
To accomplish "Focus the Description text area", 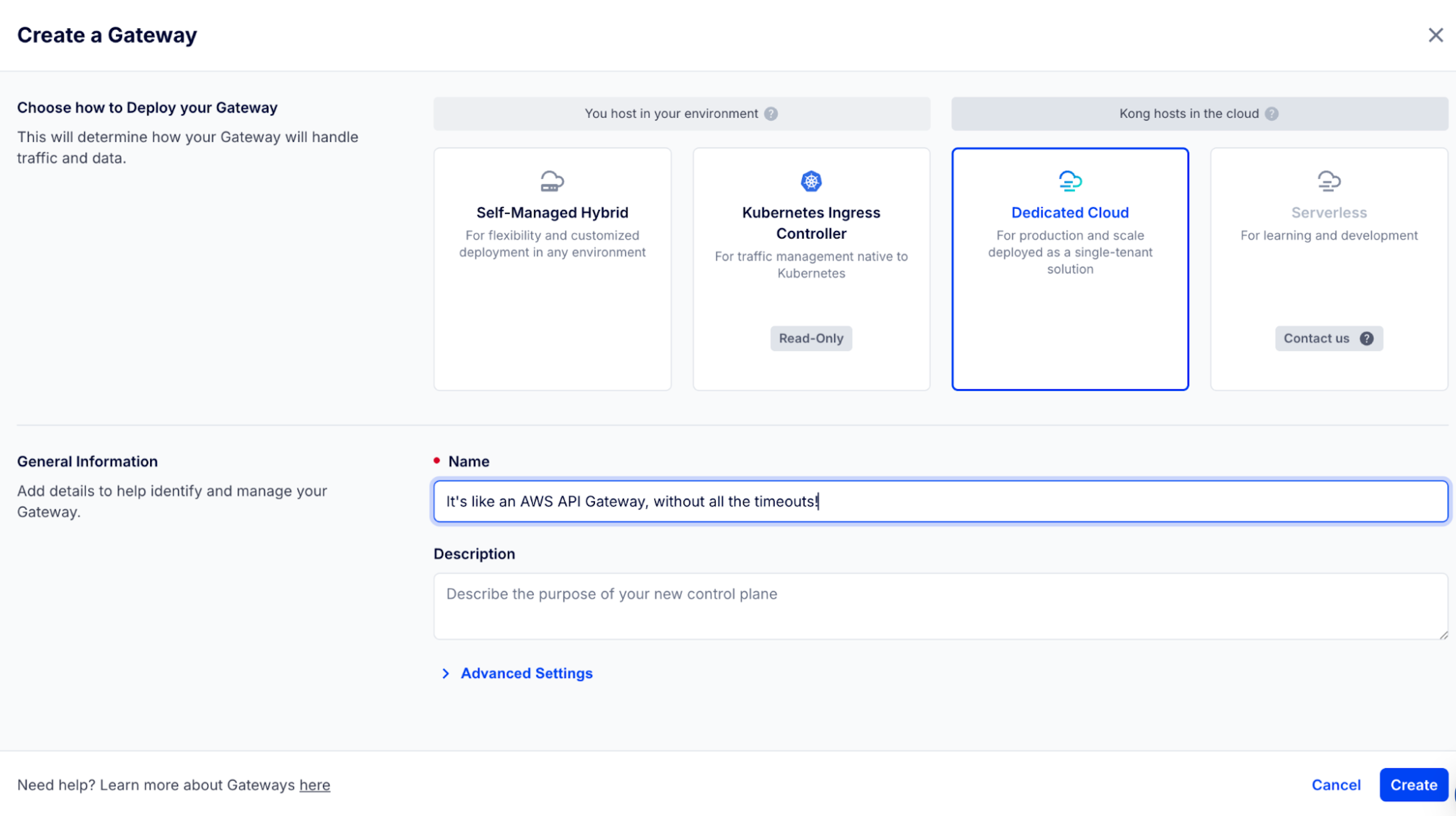I will [x=940, y=606].
